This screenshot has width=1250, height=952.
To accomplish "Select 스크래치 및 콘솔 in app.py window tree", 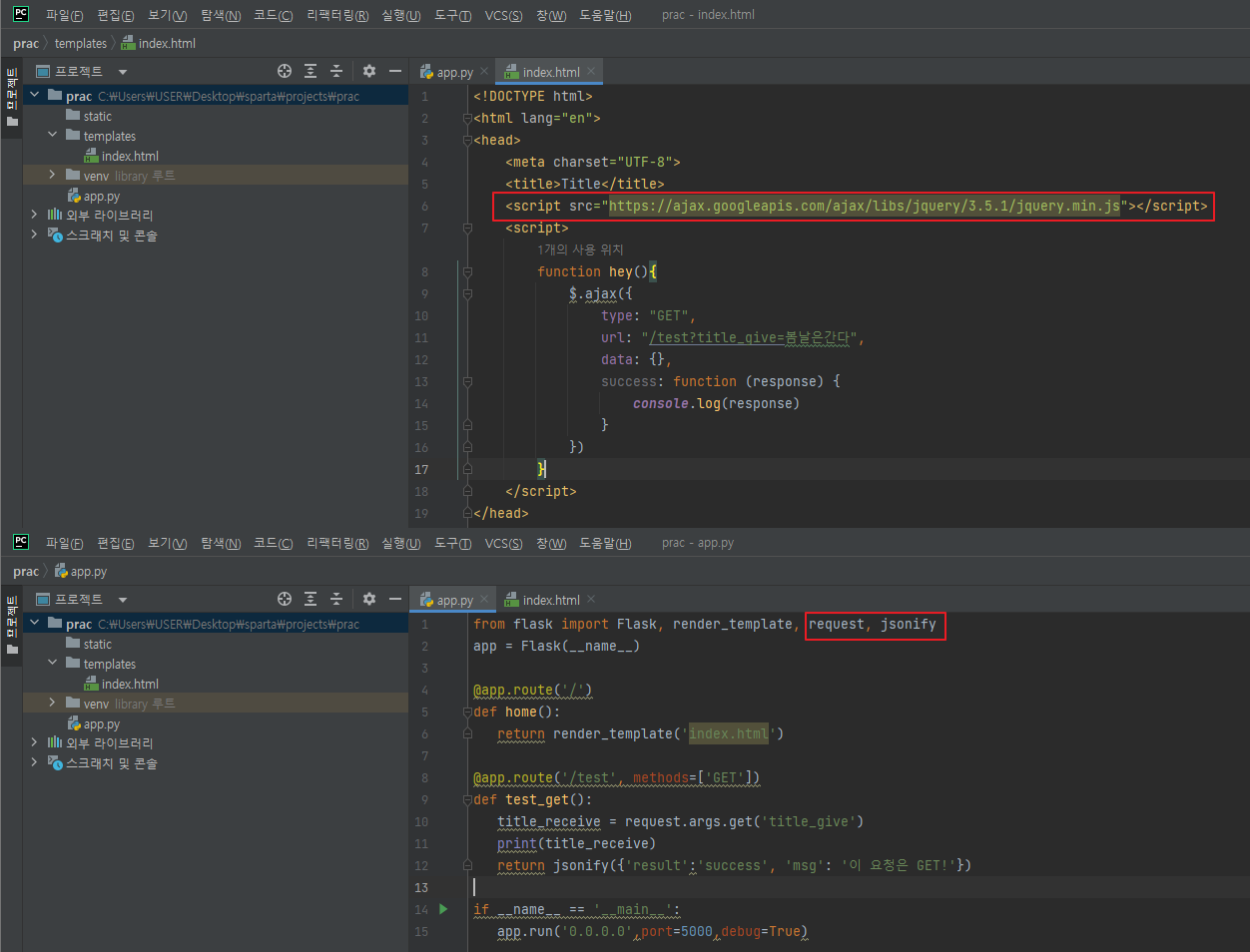I will (112, 763).
